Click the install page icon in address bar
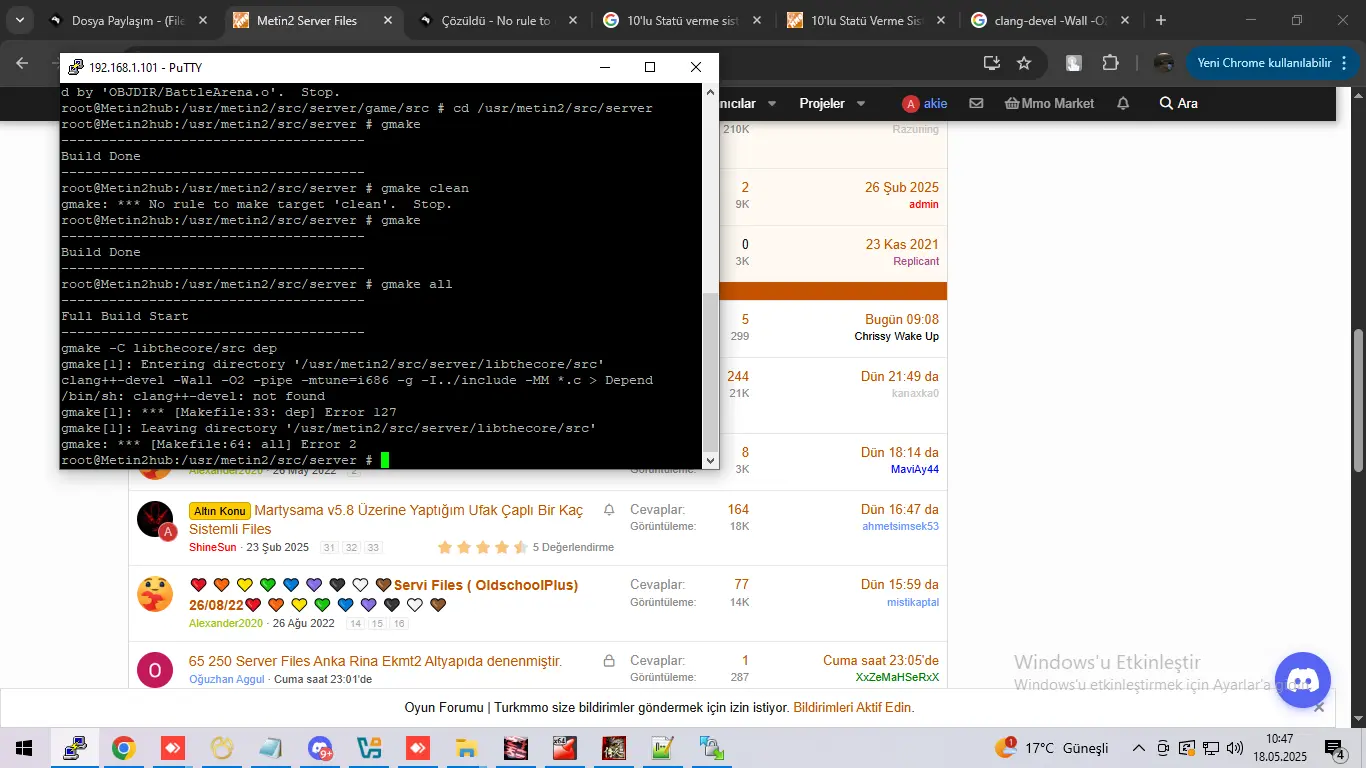 [991, 63]
